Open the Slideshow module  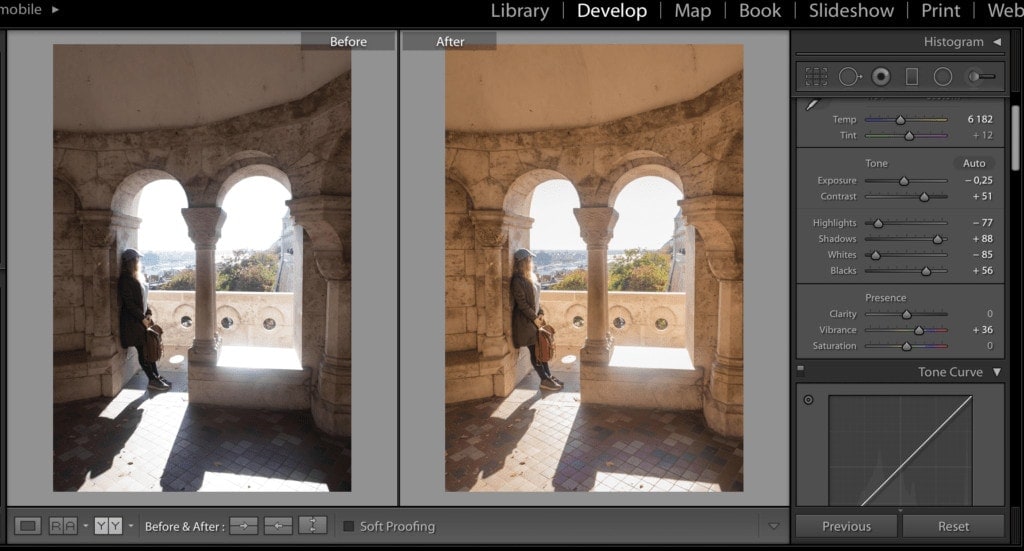(x=851, y=11)
